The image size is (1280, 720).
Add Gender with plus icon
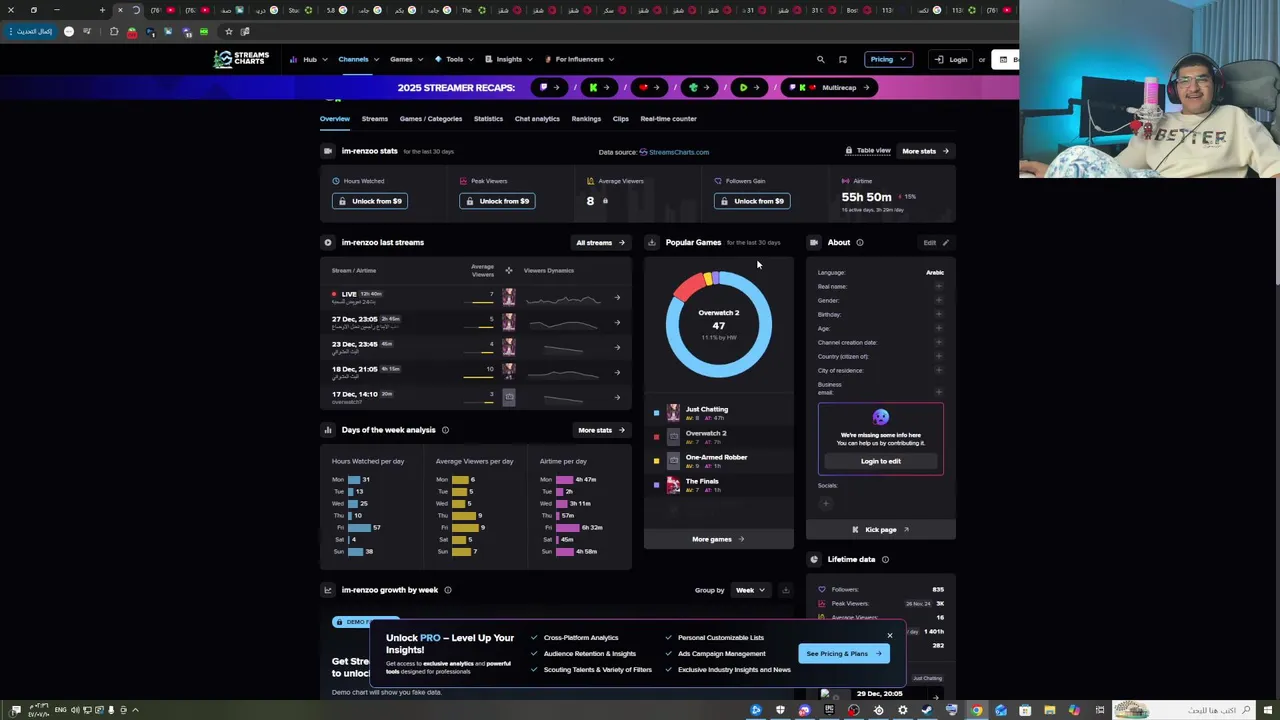click(x=939, y=300)
